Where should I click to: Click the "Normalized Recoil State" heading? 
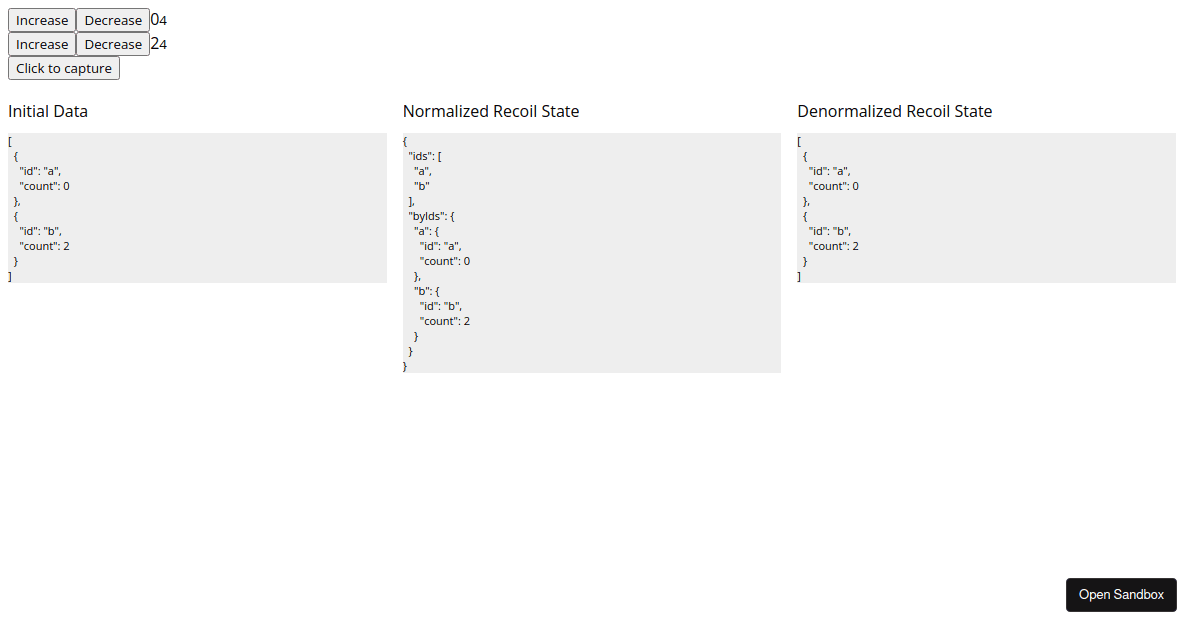click(x=490, y=111)
